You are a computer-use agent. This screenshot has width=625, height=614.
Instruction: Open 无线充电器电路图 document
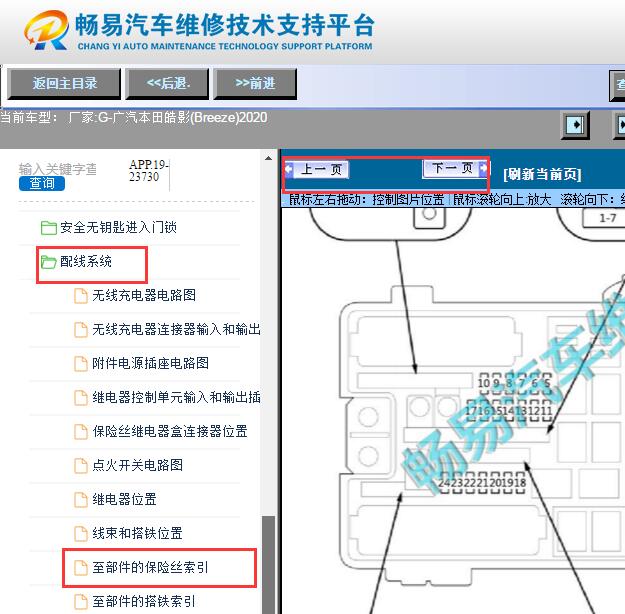pos(144,295)
